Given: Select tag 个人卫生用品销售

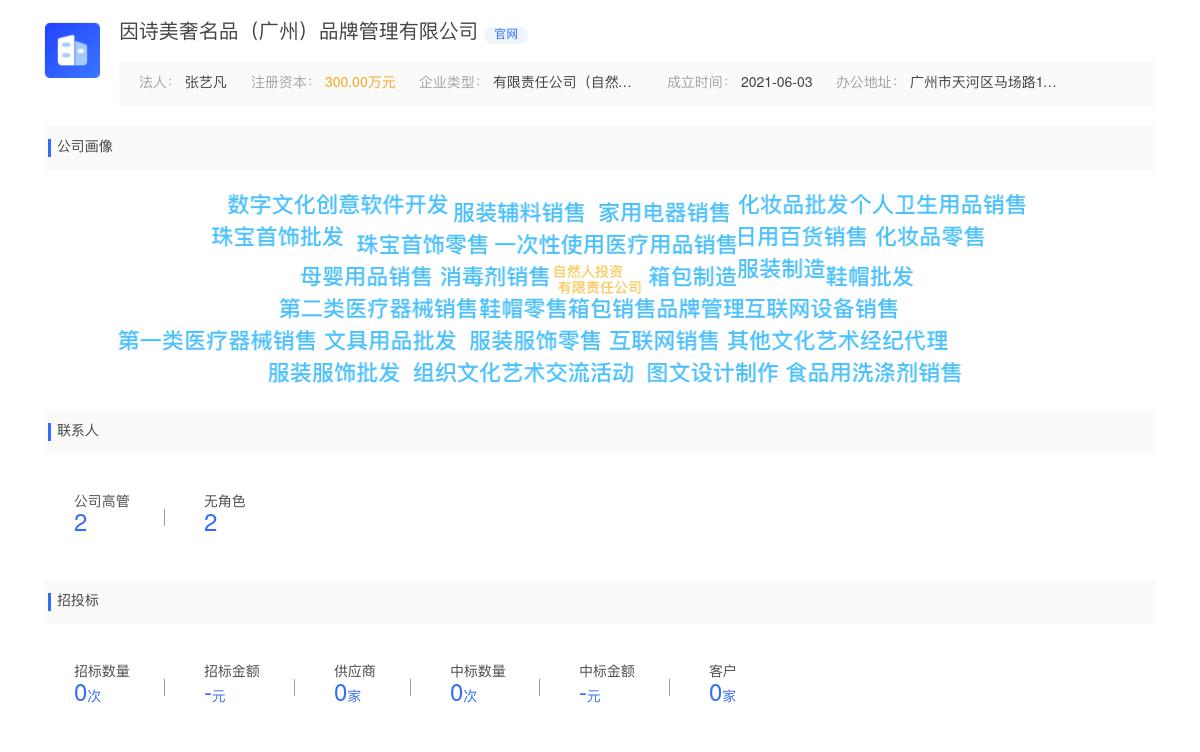Looking at the screenshot, I should pyautogui.click(x=938, y=205).
